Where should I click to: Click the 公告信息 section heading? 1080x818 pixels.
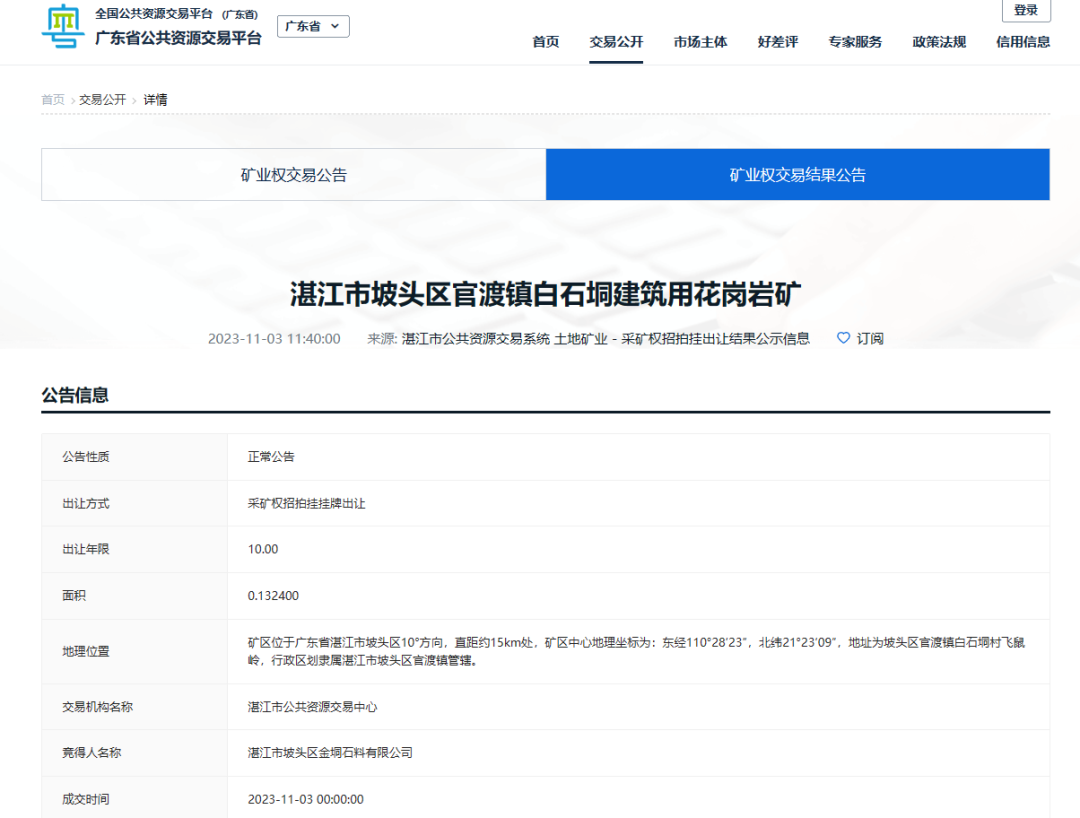pyautogui.click(x=75, y=395)
